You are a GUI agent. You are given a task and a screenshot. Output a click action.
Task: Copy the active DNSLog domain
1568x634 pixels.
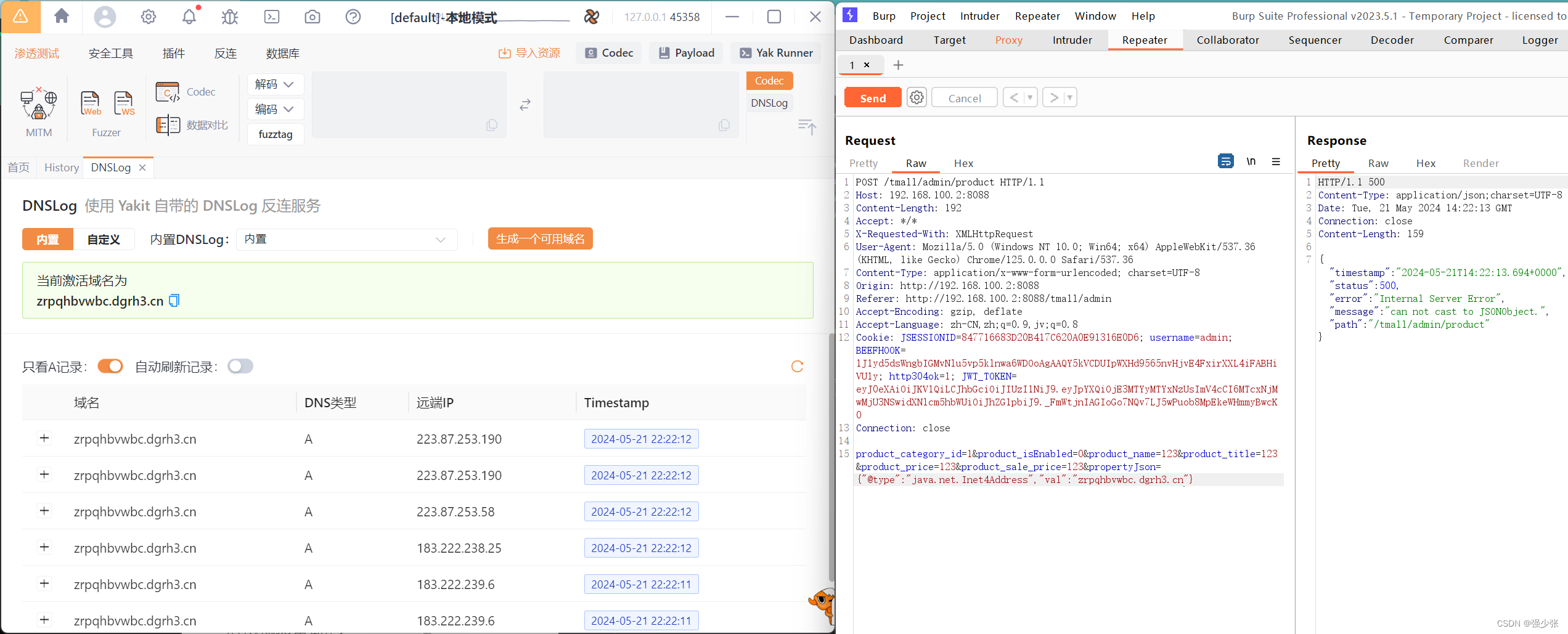(x=174, y=301)
